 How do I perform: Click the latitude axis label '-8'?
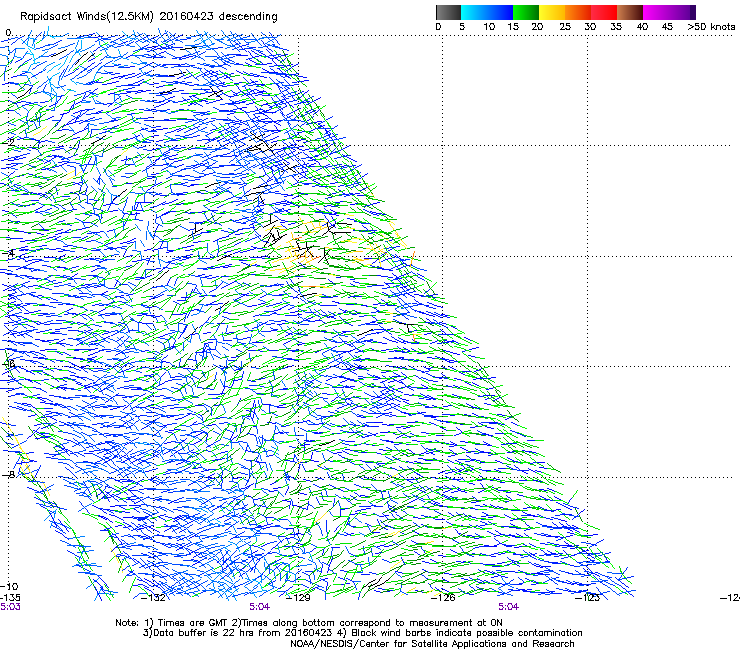[x=8, y=474]
